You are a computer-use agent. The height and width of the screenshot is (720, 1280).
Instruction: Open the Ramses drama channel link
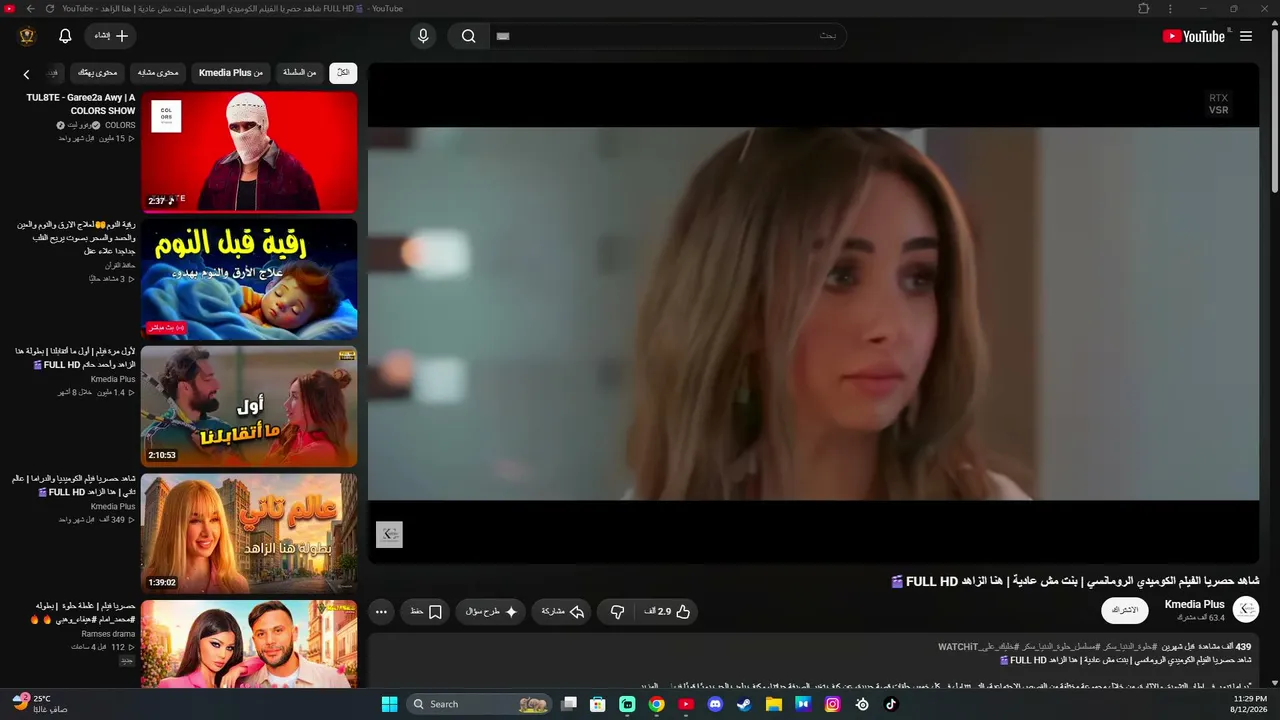click(x=108, y=634)
